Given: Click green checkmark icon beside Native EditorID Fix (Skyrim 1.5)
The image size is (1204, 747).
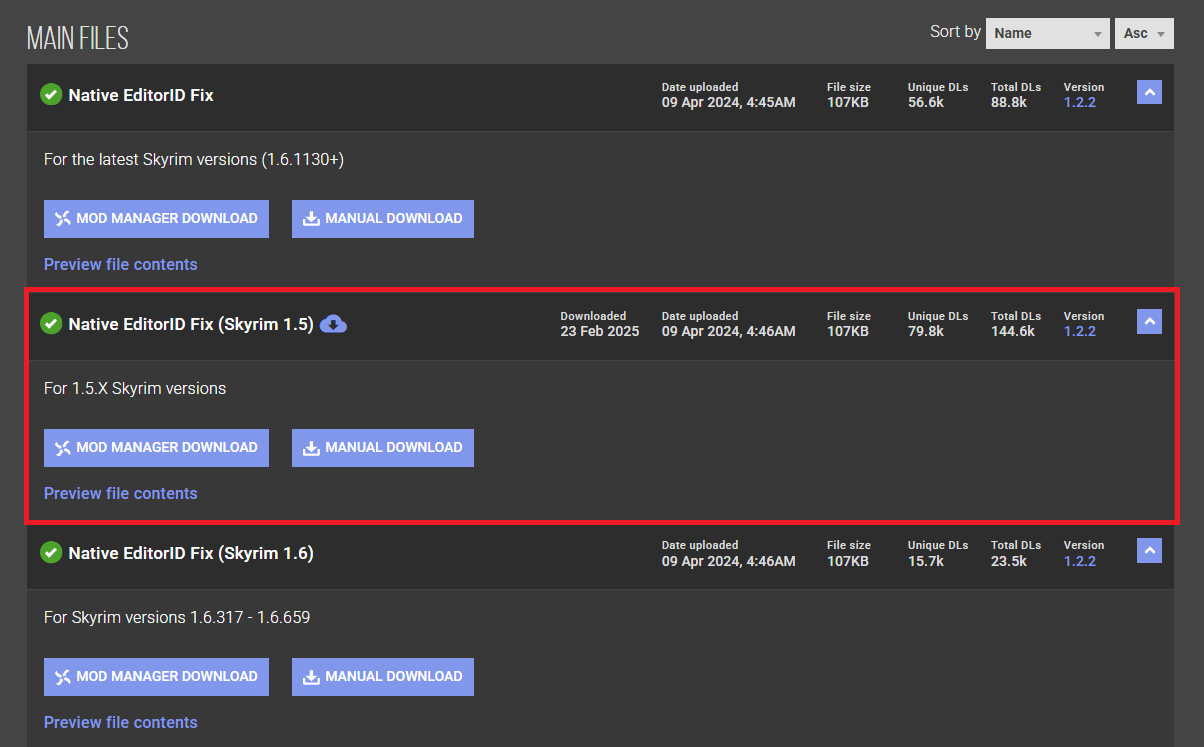Looking at the screenshot, I should (51, 324).
